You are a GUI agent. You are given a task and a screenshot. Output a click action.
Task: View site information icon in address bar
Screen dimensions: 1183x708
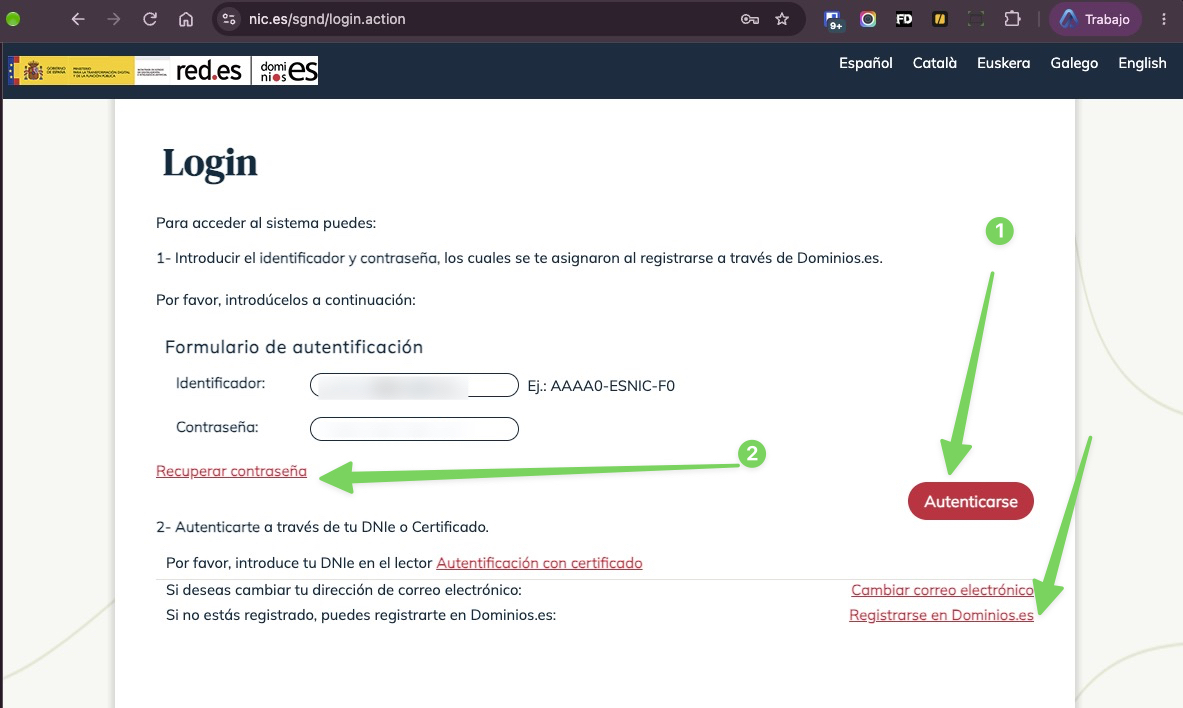pos(229,19)
